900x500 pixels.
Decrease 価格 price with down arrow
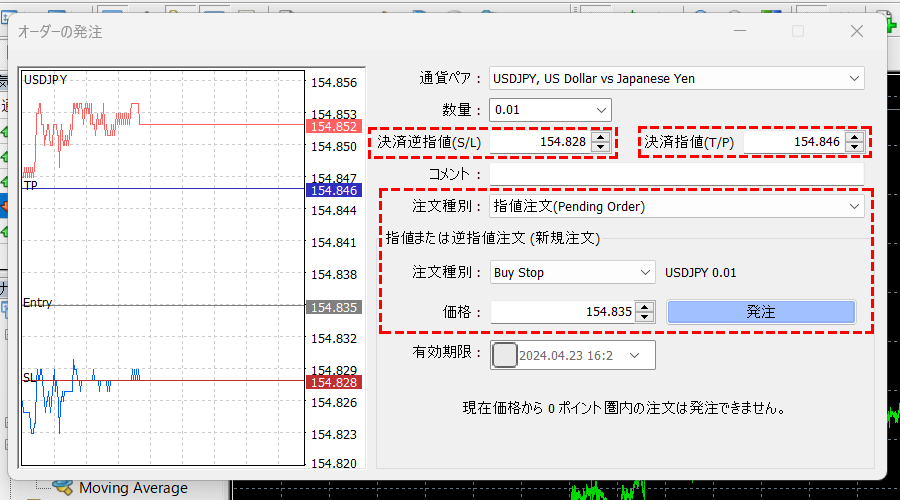[x=645, y=317]
